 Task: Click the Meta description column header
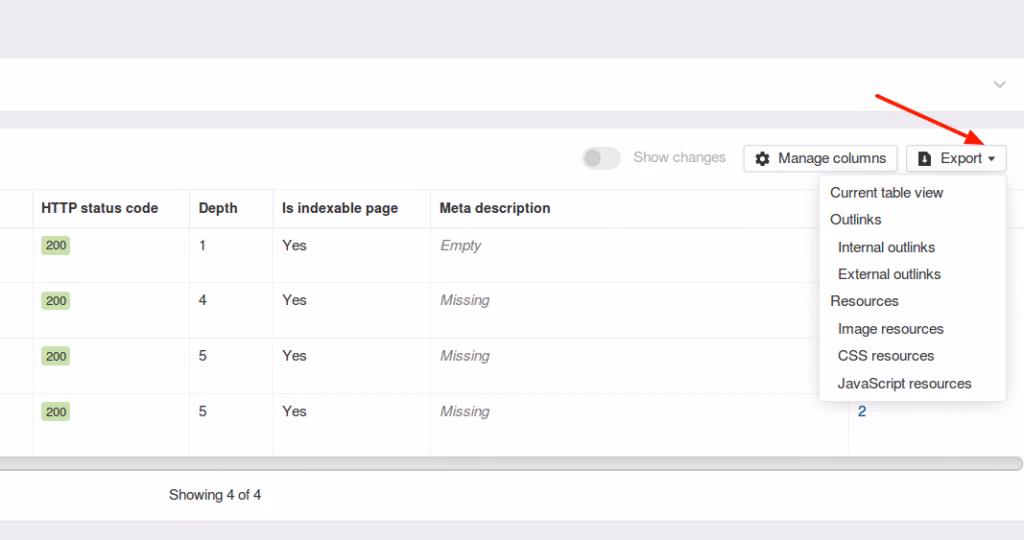click(495, 208)
